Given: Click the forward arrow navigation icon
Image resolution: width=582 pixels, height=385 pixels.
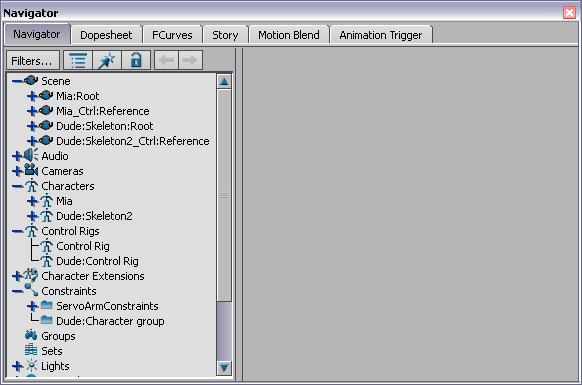Looking at the screenshot, I should (190, 60).
